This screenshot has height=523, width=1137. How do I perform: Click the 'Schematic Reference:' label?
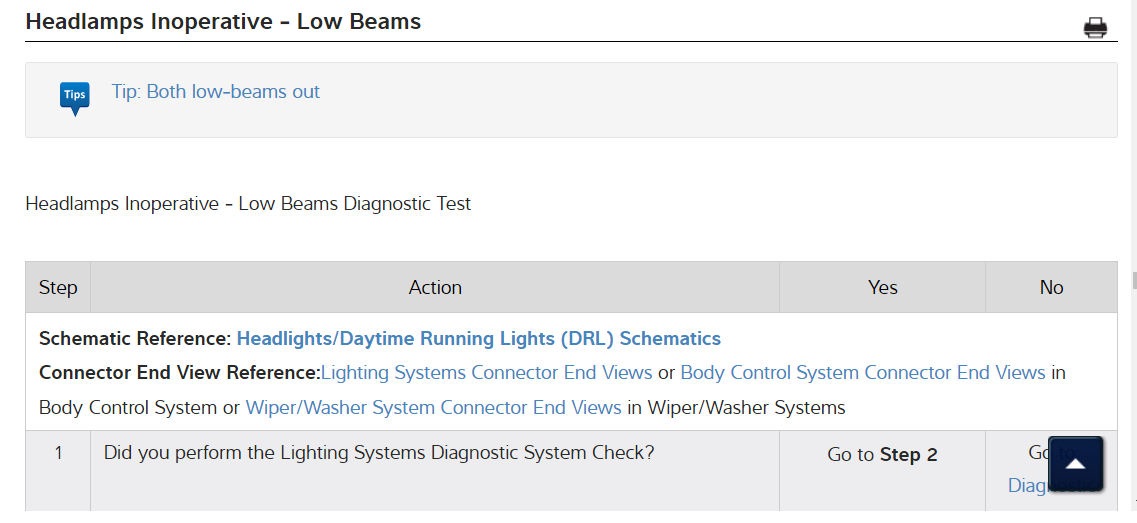click(x=135, y=338)
